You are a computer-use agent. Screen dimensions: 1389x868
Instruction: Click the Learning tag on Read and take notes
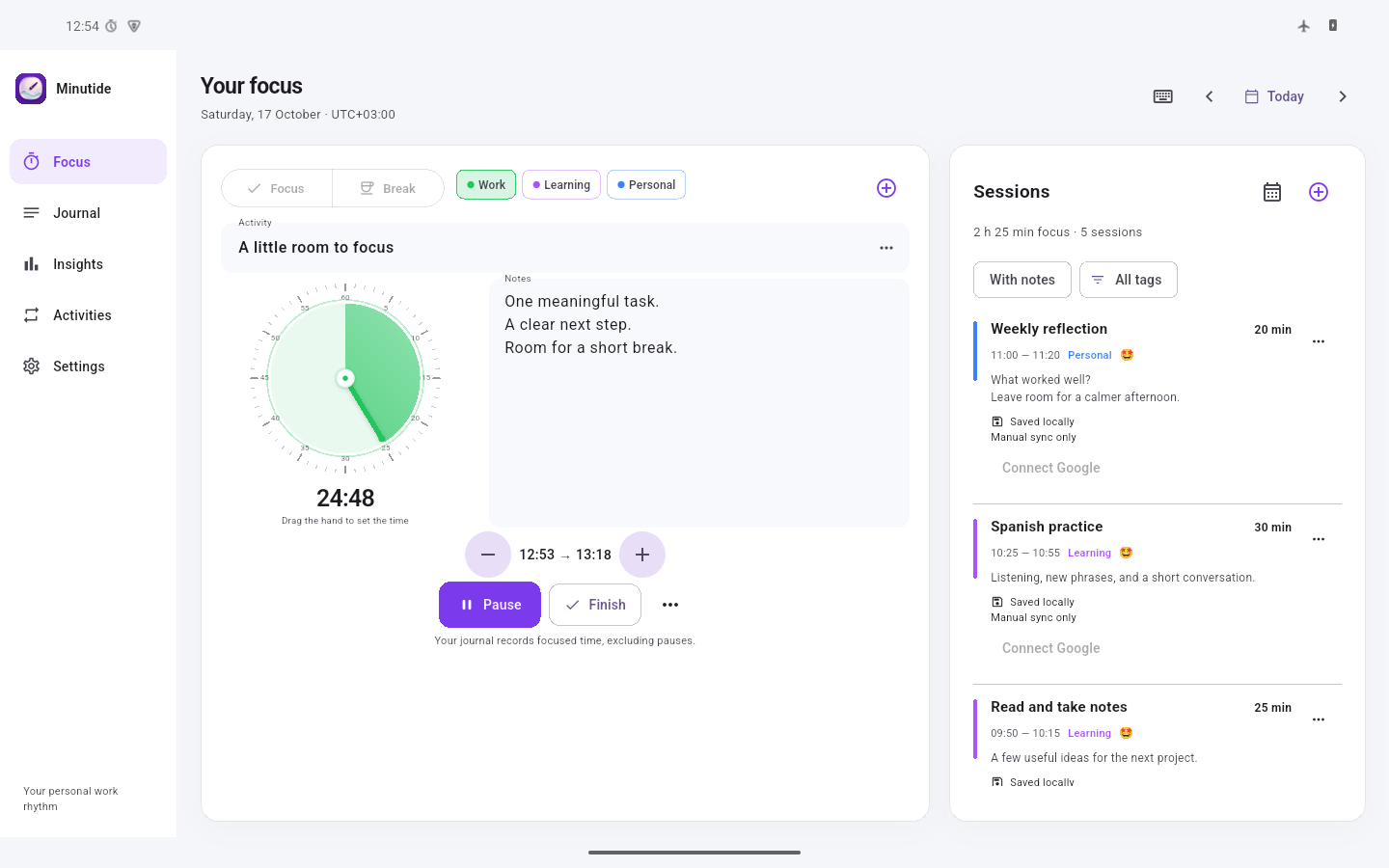click(x=1089, y=733)
